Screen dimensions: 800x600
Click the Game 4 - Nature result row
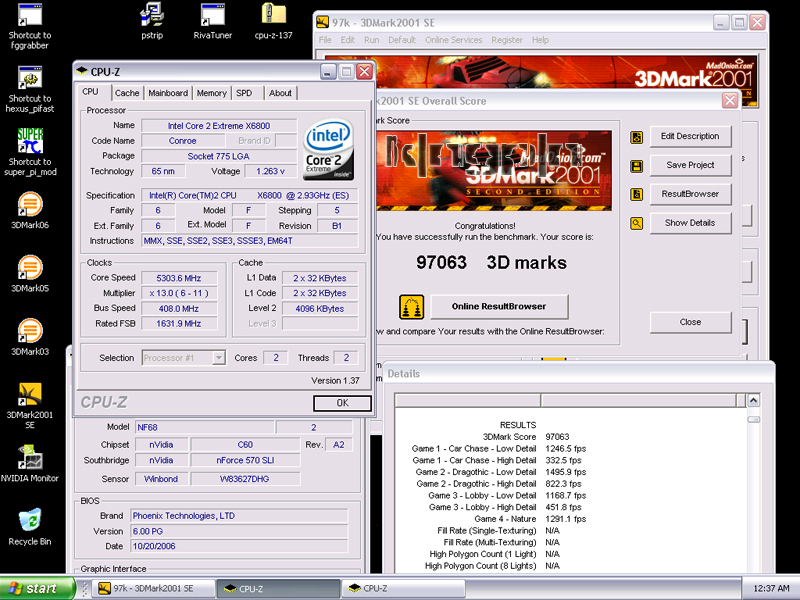click(530, 519)
